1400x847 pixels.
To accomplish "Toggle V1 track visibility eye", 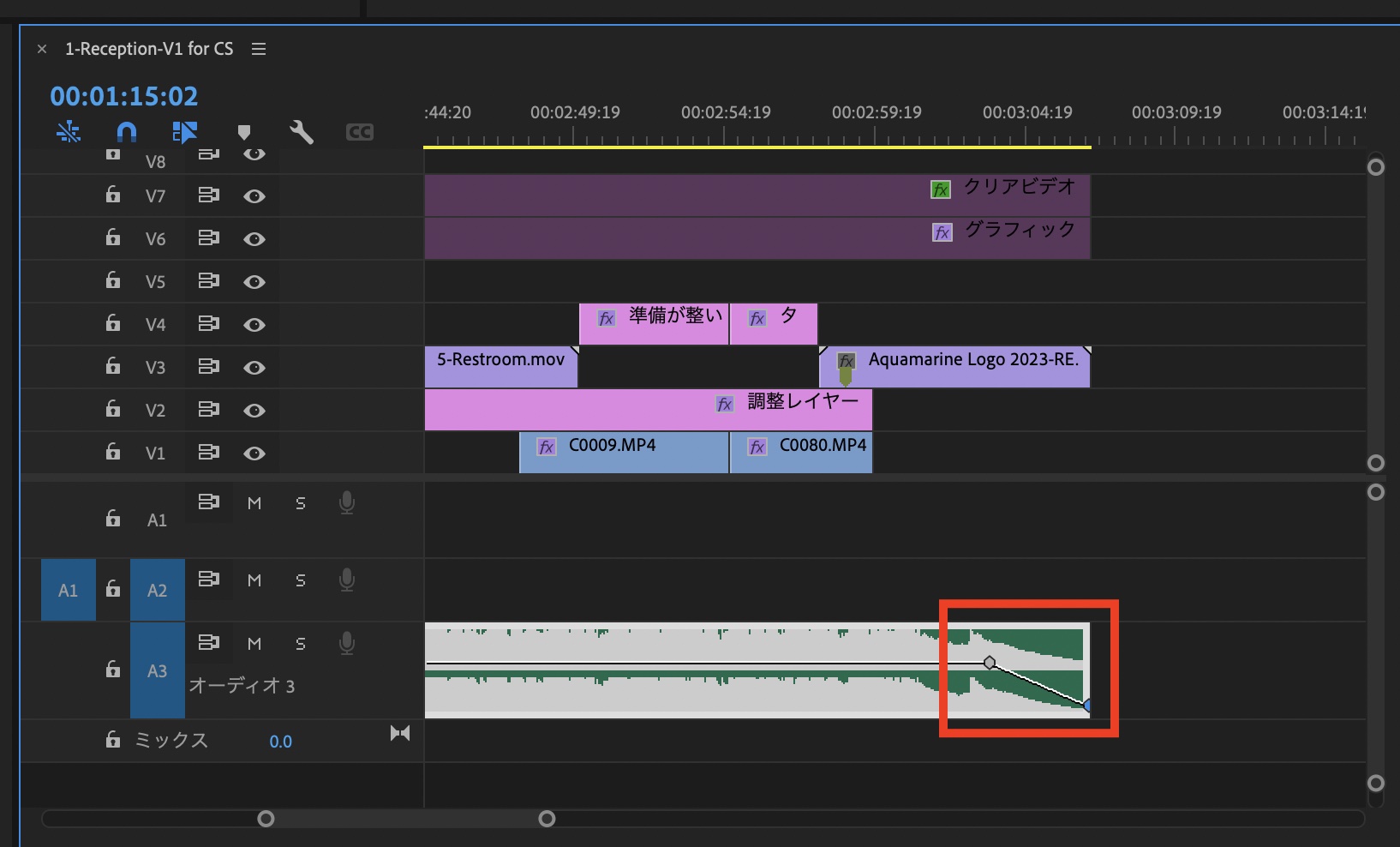I will (x=254, y=454).
